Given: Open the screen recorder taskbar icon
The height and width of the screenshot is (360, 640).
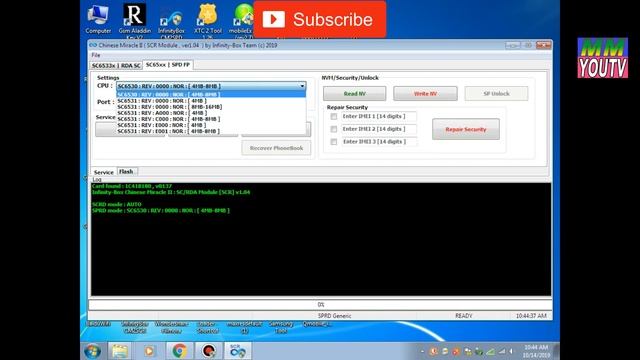Looking at the screenshot, I should [x=209, y=351].
